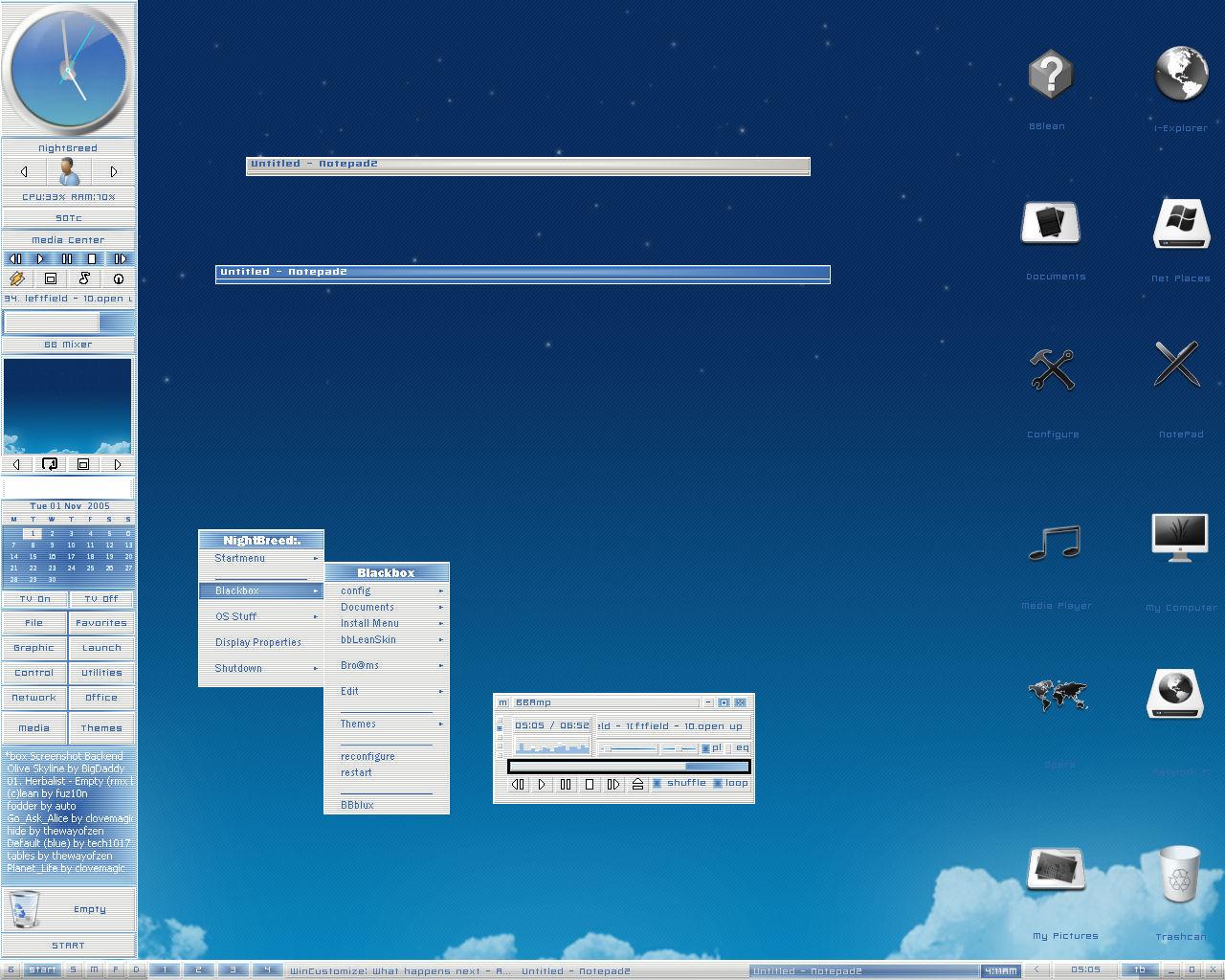The height and width of the screenshot is (980, 1225).
Task: Open the Documents desktop icon
Action: point(1050,223)
